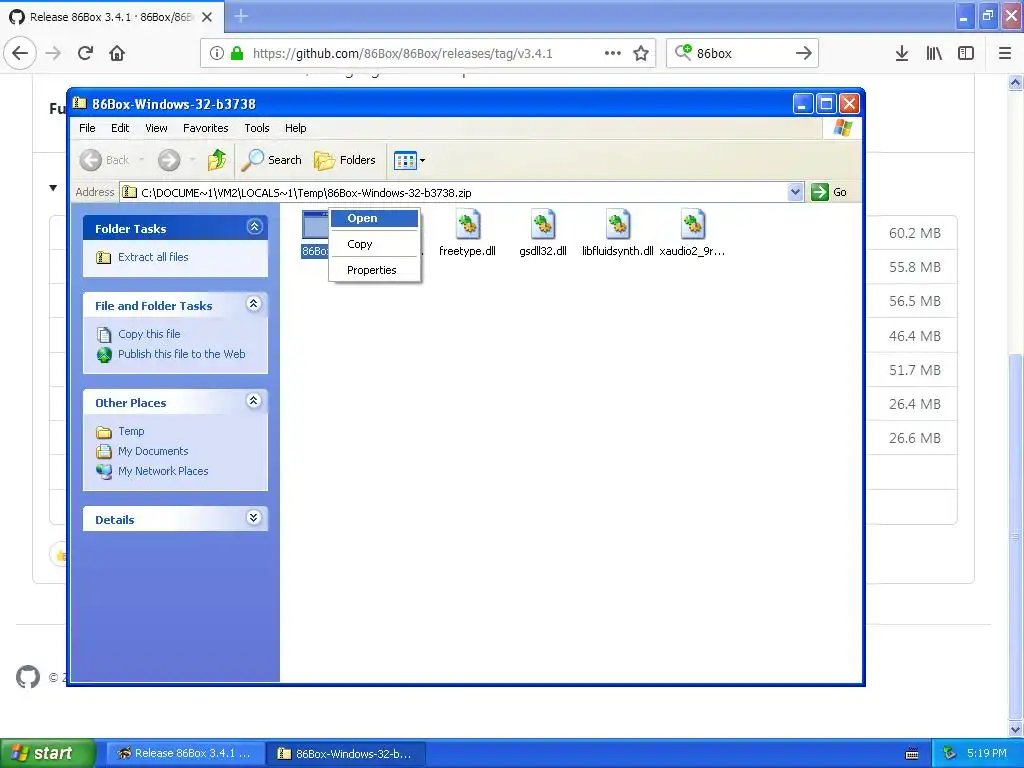Image resolution: width=1024 pixels, height=768 pixels.
Task: Collapse the File and Folder Tasks panel
Action: tap(253, 304)
